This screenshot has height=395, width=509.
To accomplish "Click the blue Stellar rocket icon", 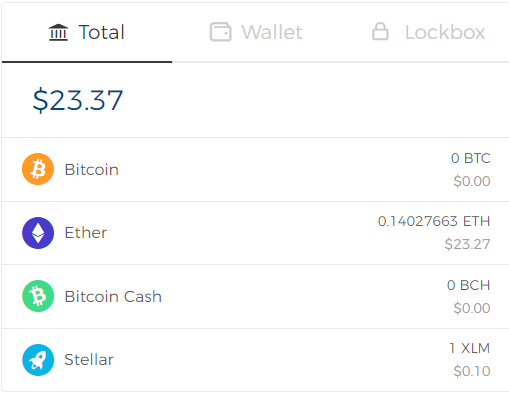I will pos(38,360).
